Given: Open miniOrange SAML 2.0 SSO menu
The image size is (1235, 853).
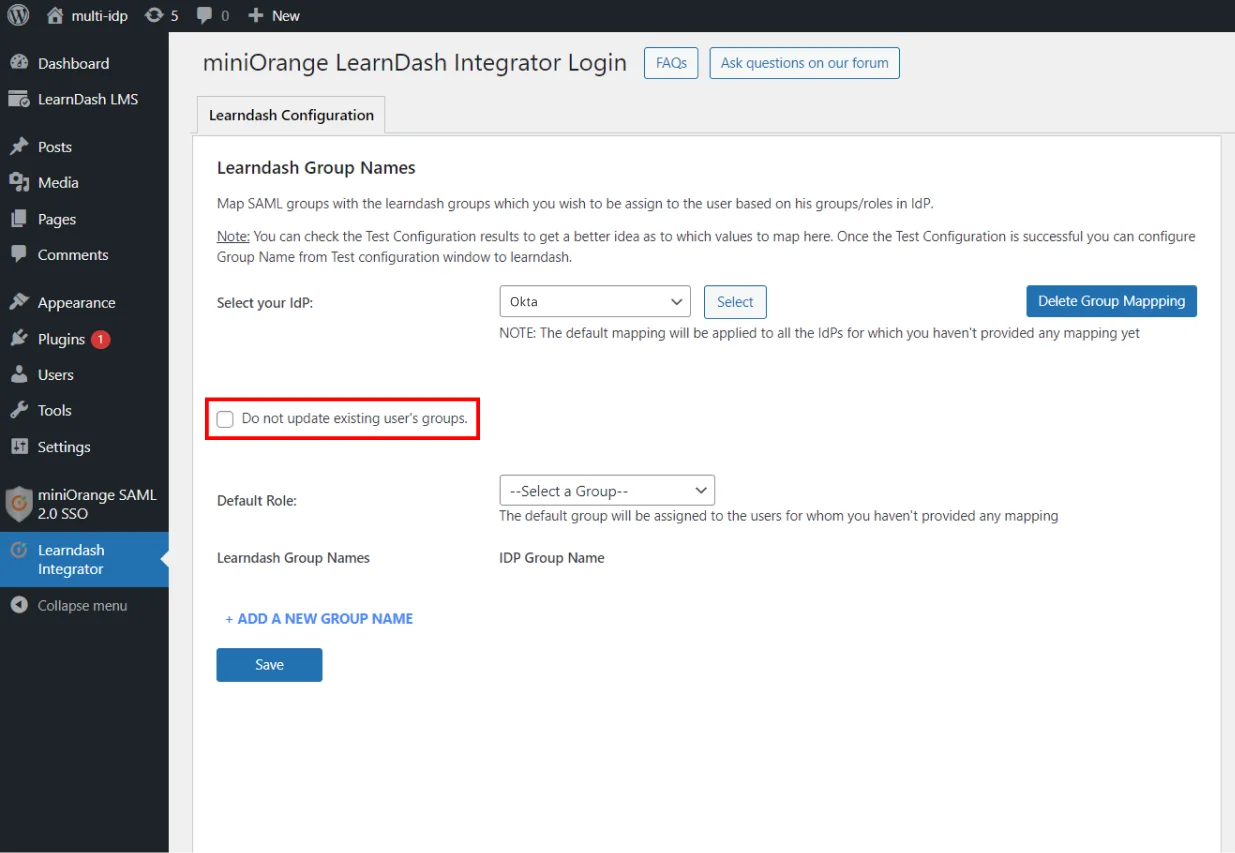Looking at the screenshot, I should [x=84, y=504].
